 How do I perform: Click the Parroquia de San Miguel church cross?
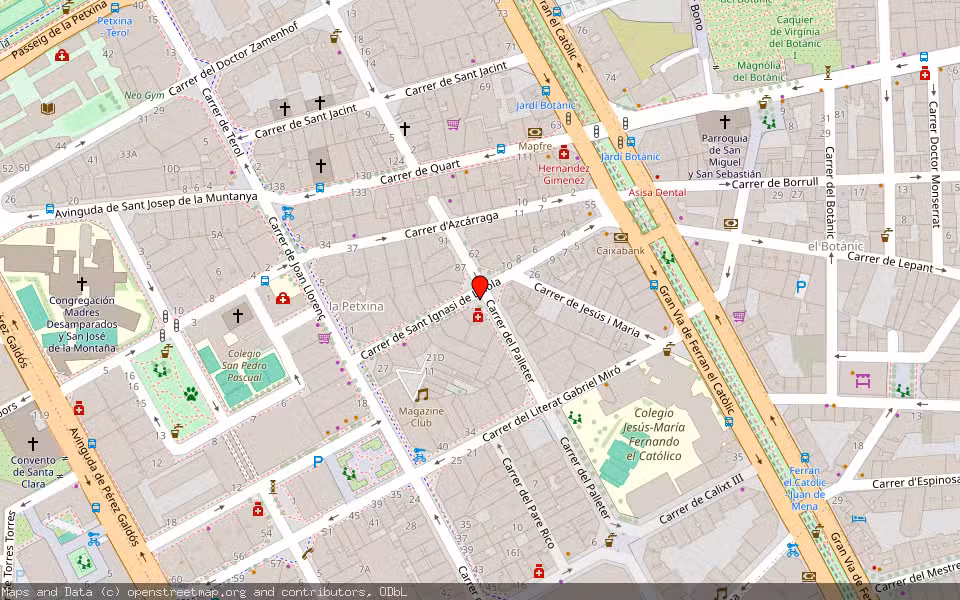[x=724, y=121]
